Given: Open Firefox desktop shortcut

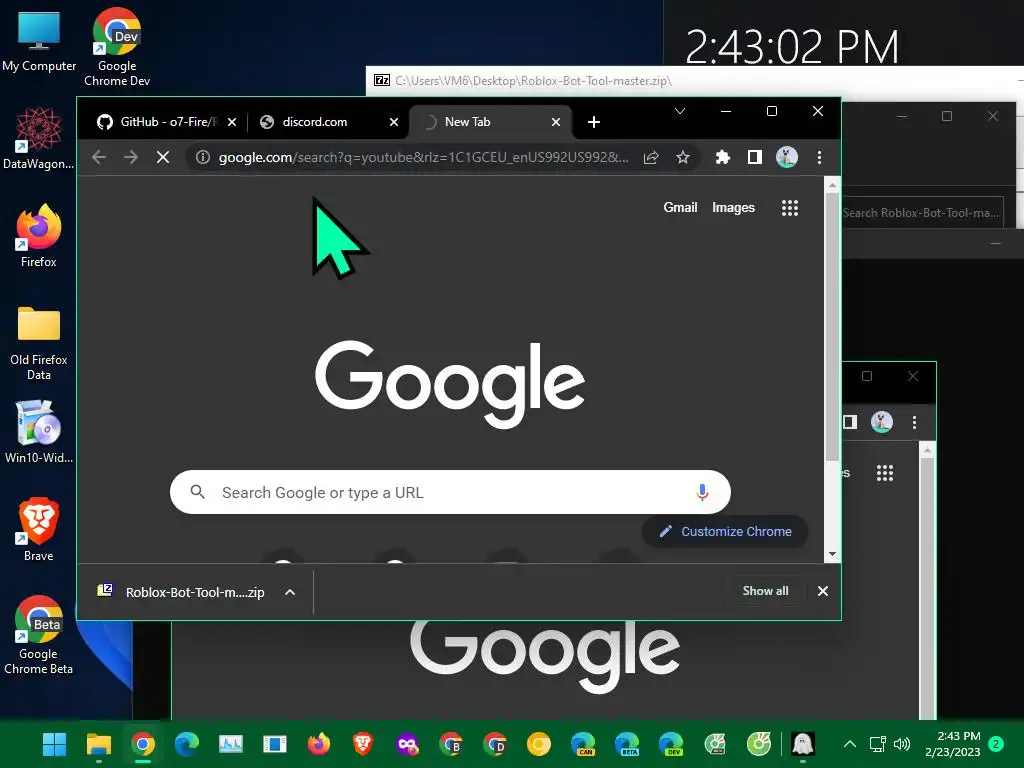Looking at the screenshot, I should pyautogui.click(x=39, y=236).
